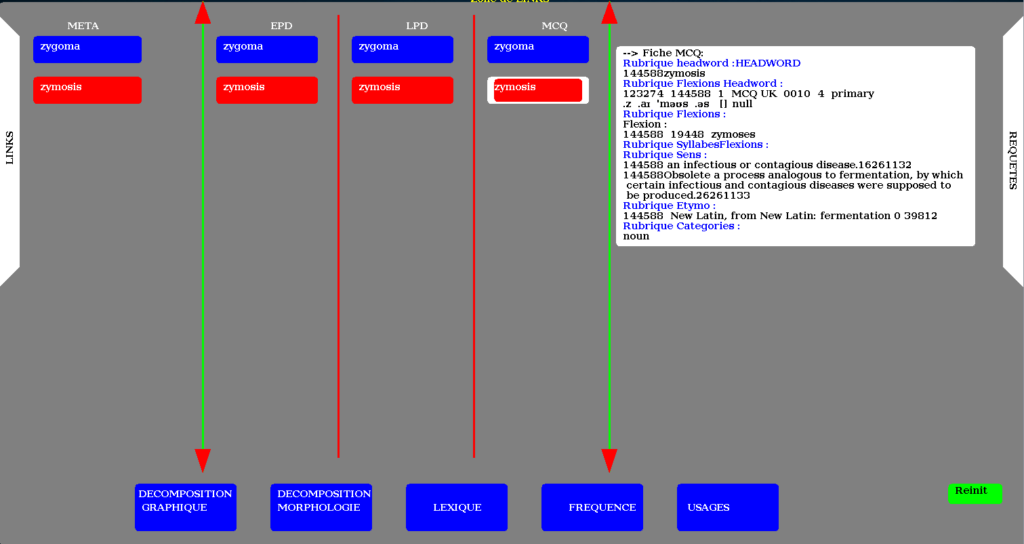Screen dimensions: 1024x544
Task: Select zymosis in the LPD column
Action: click(x=402, y=90)
